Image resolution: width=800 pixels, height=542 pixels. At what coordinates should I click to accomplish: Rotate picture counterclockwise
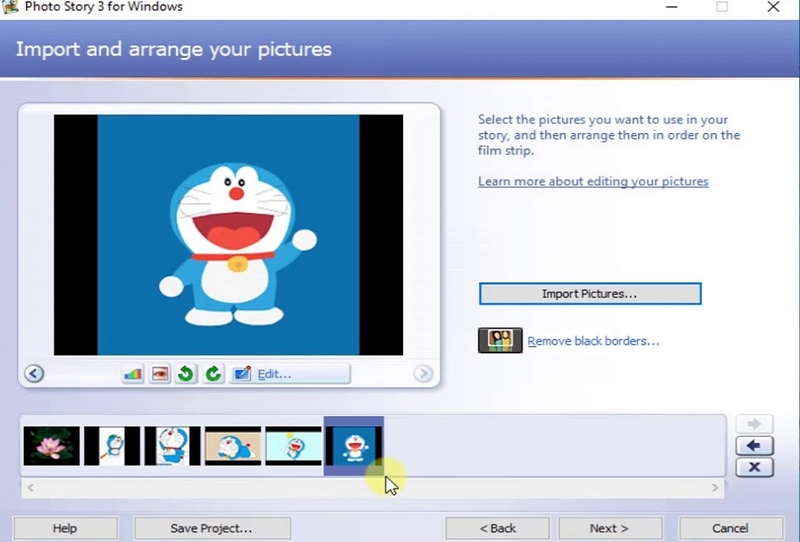[186, 374]
